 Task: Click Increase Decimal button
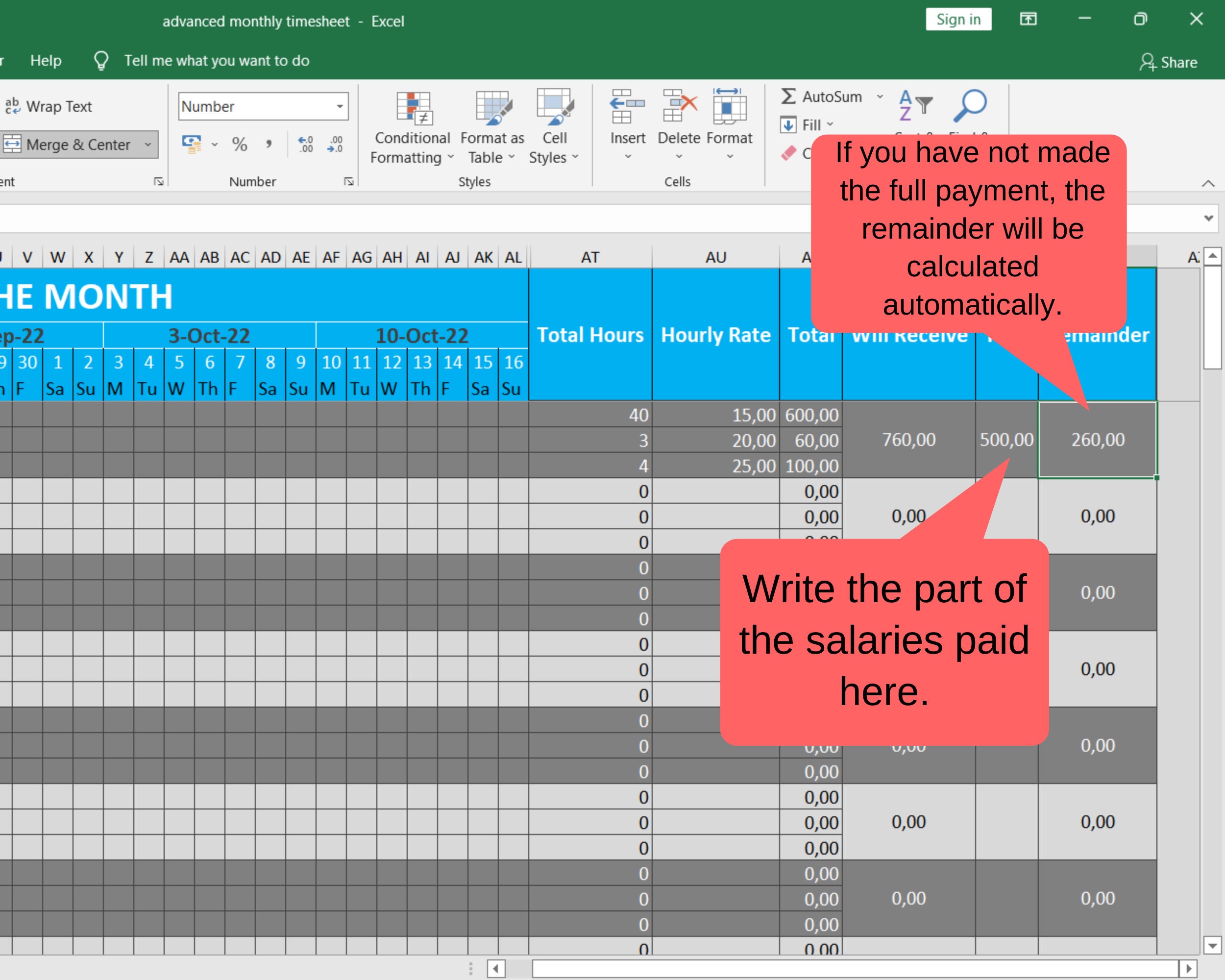pos(306,144)
